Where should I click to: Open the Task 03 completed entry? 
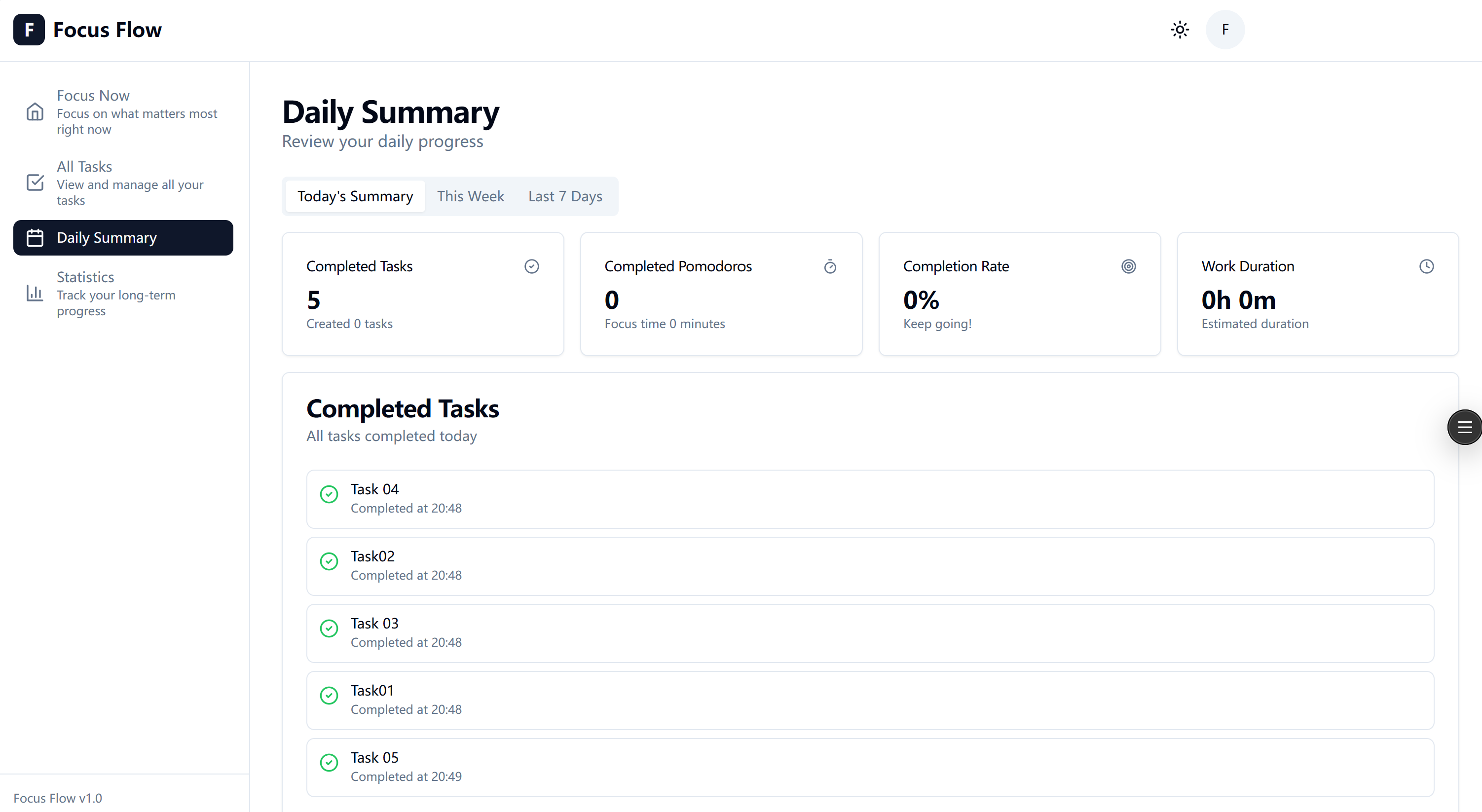(x=869, y=632)
